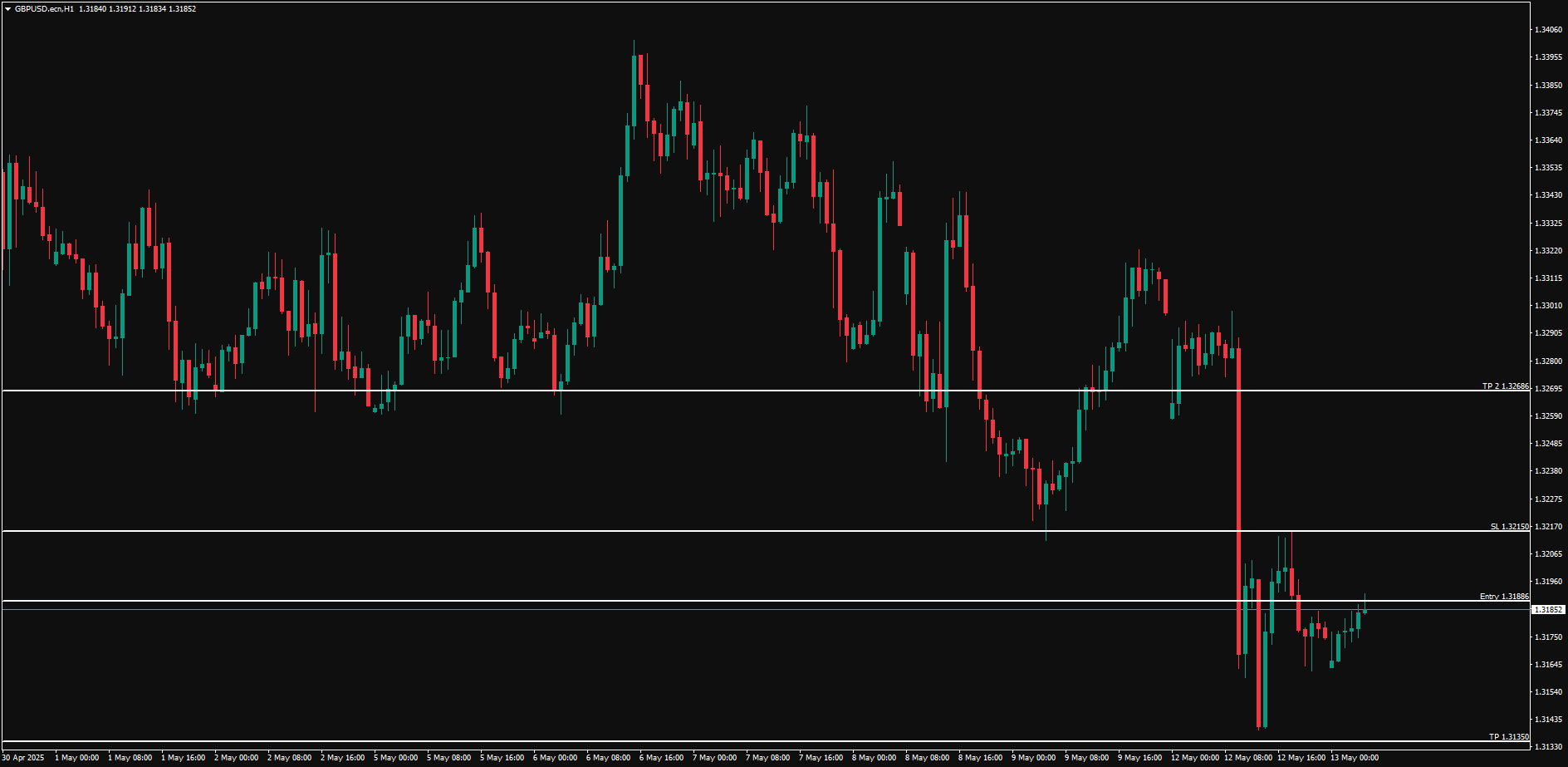Click the highest green candle on 6 May
This screenshot has height=767, width=1568.
click(635, 90)
